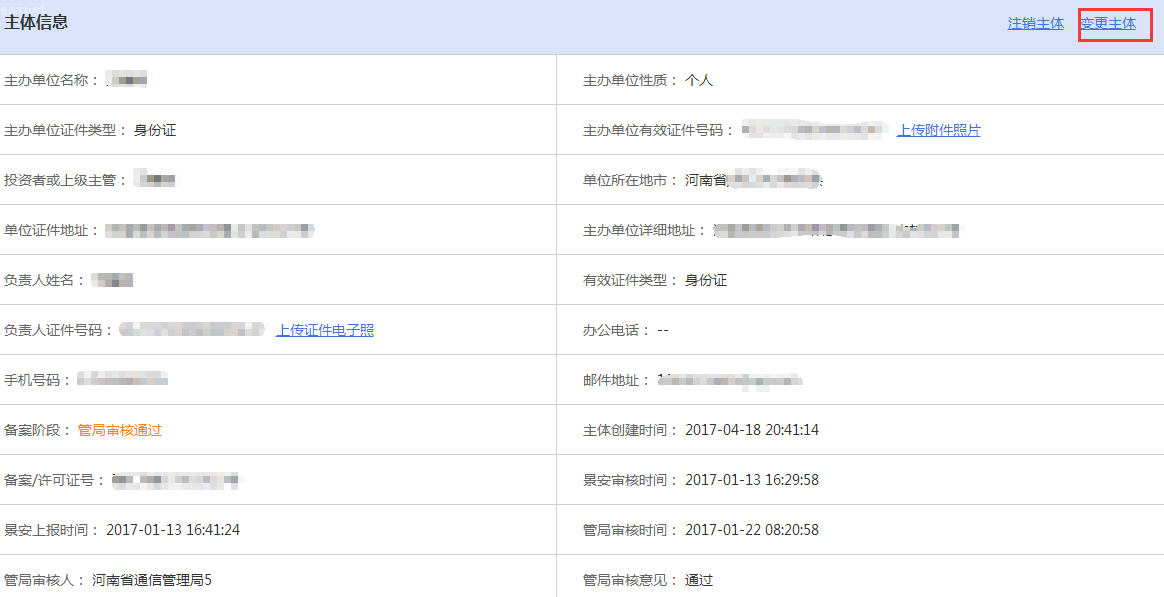Click the orange 管局审核通过 status text

(x=120, y=430)
